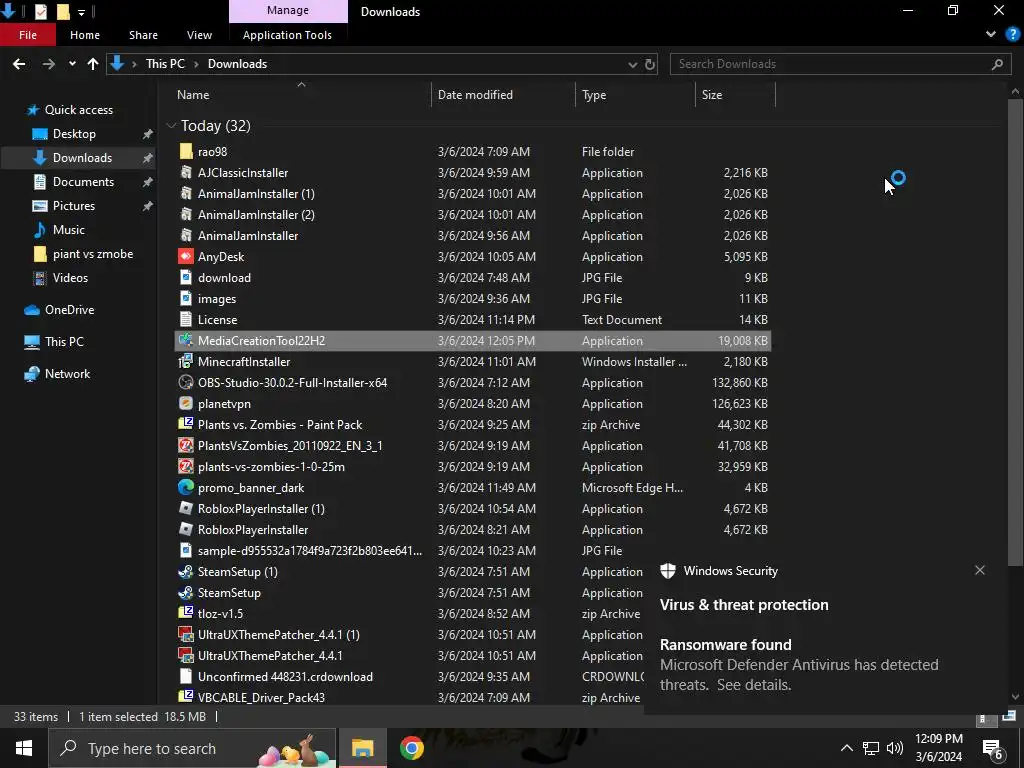This screenshot has height=768, width=1024.
Task: Select PlantsVsZombies_20110922_EN_3_1 icon
Action: click(186, 445)
